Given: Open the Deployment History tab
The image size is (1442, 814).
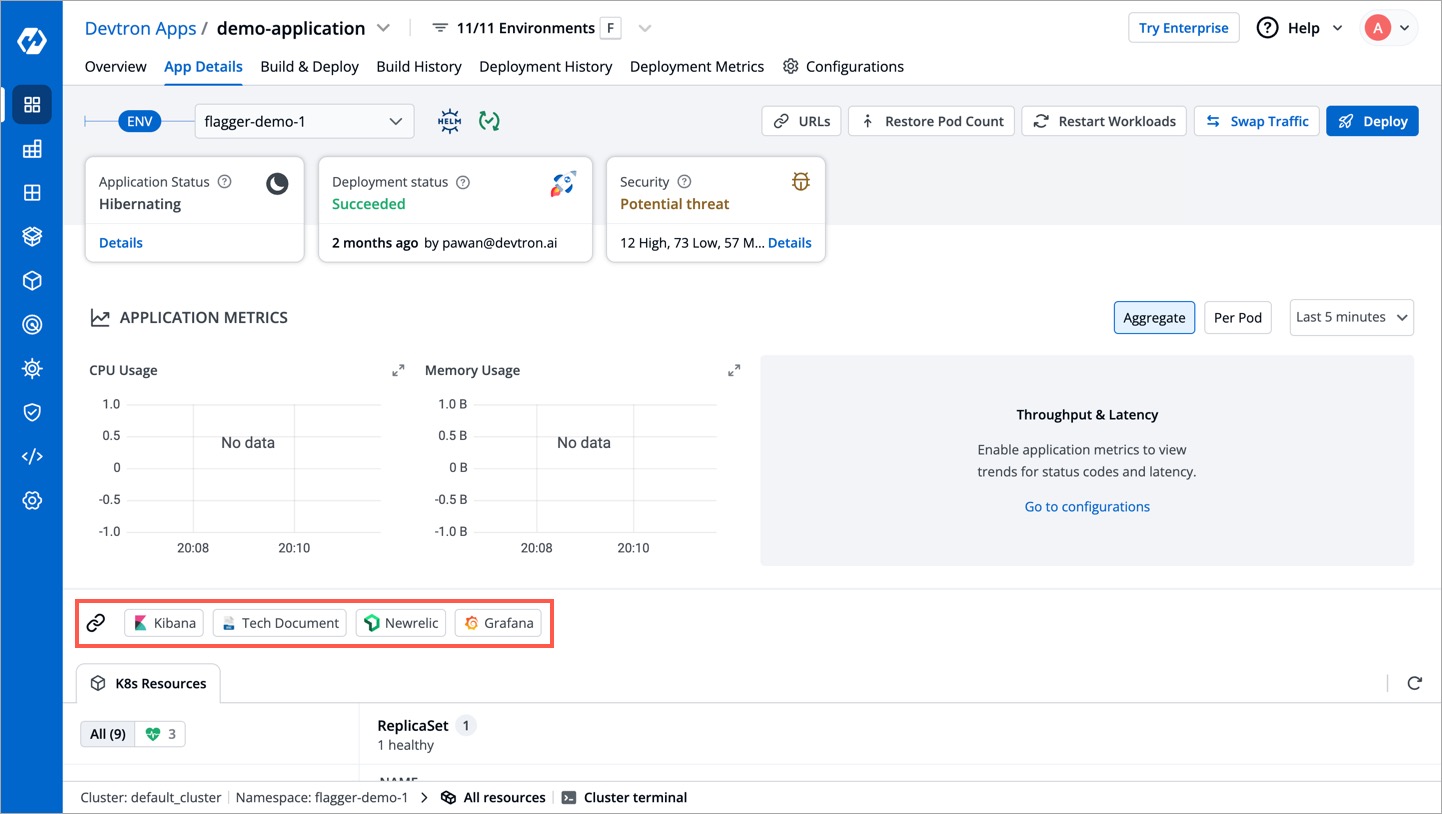Looking at the screenshot, I should pyautogui.click(x=545, y=66).
